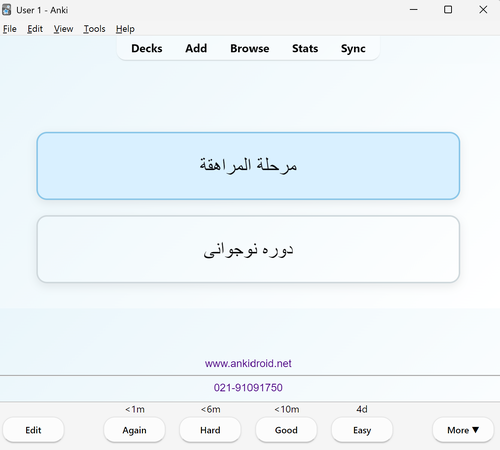Sync the collection
The height and width of the screenshot is (450, 500).
pyautogui.click(x=353, y=49)
